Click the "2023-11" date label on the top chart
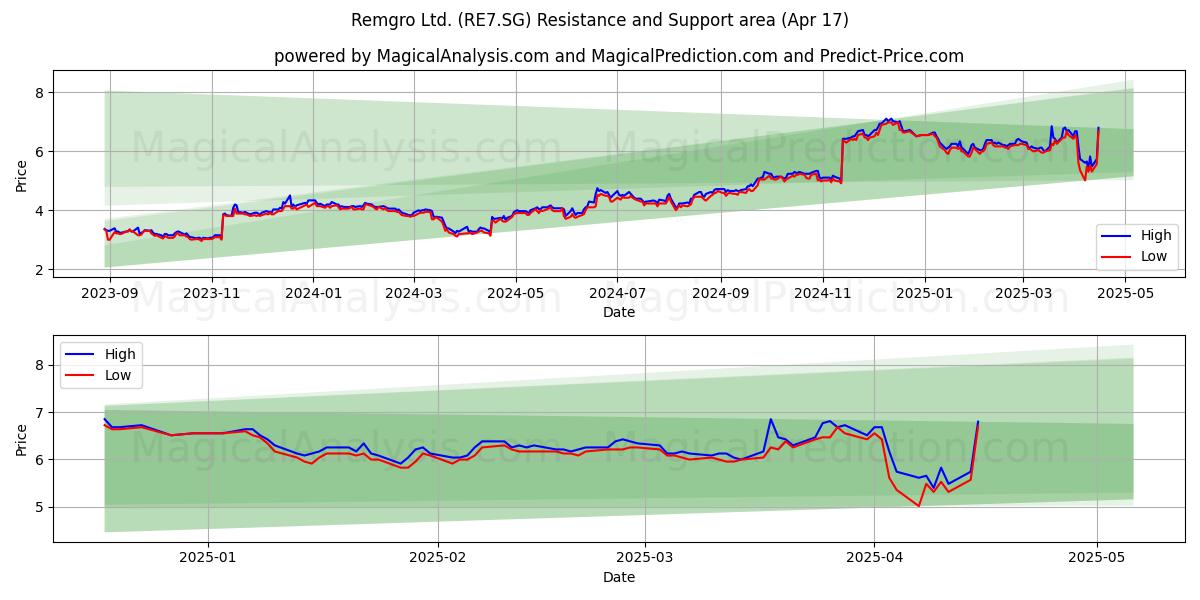 (x=211, y=295)
